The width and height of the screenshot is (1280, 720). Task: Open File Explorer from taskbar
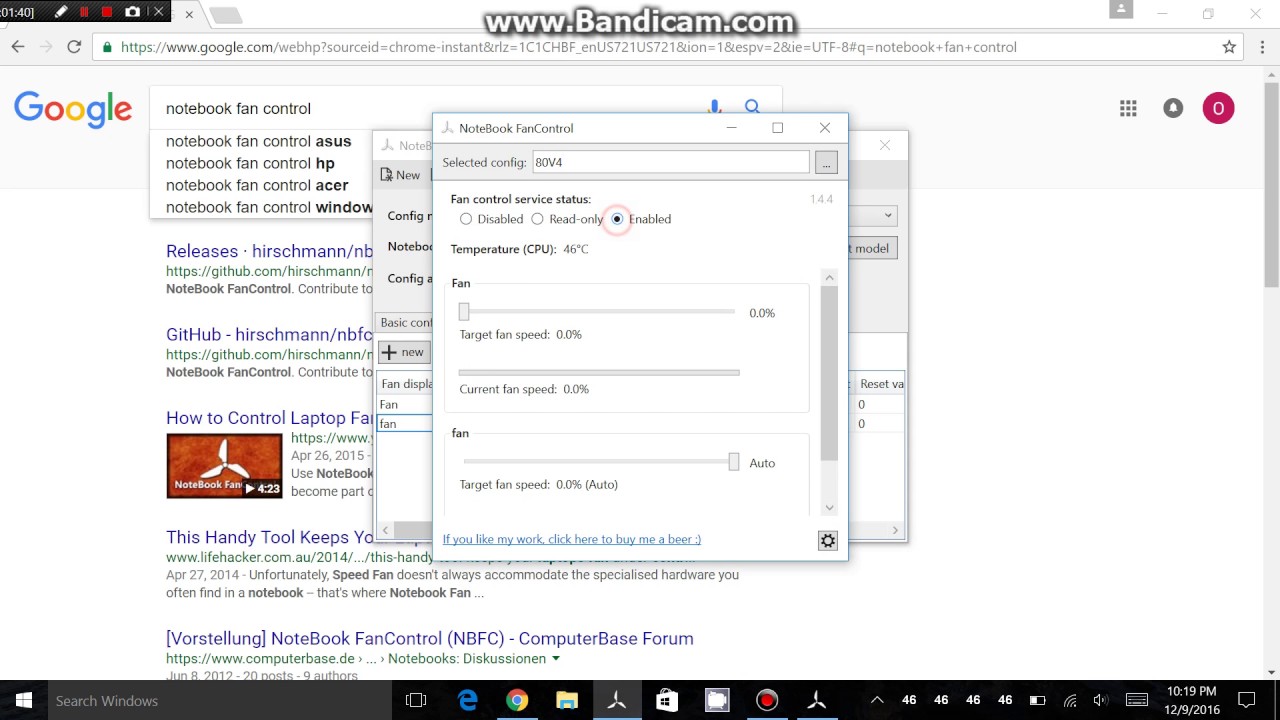tap(567, 700)
